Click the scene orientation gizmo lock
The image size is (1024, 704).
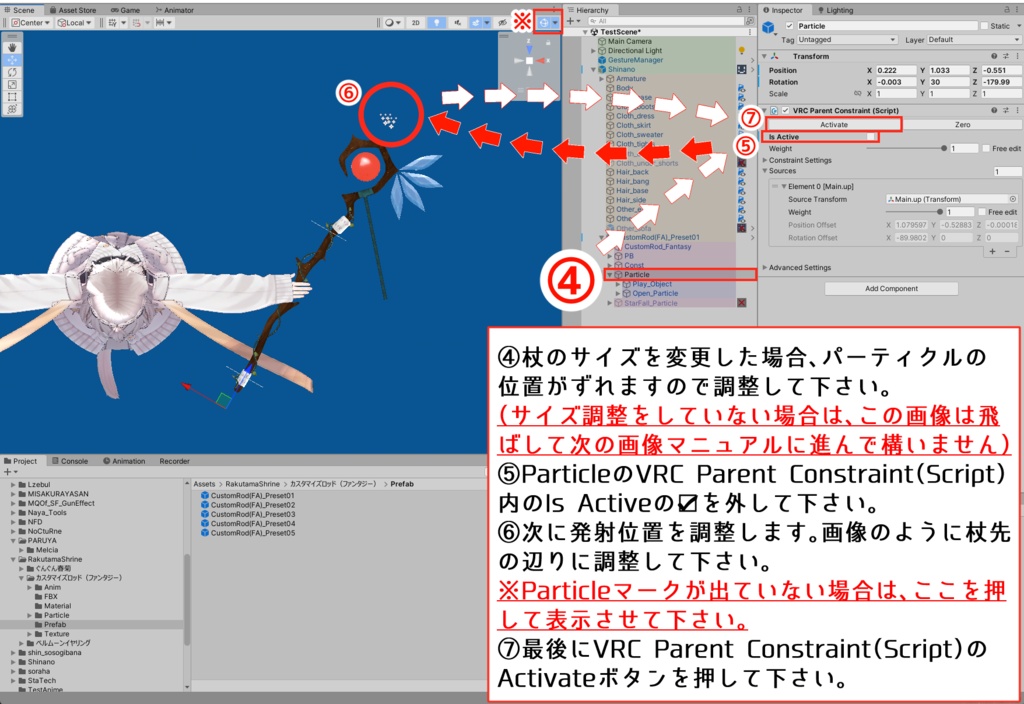(x=548, y=41)
